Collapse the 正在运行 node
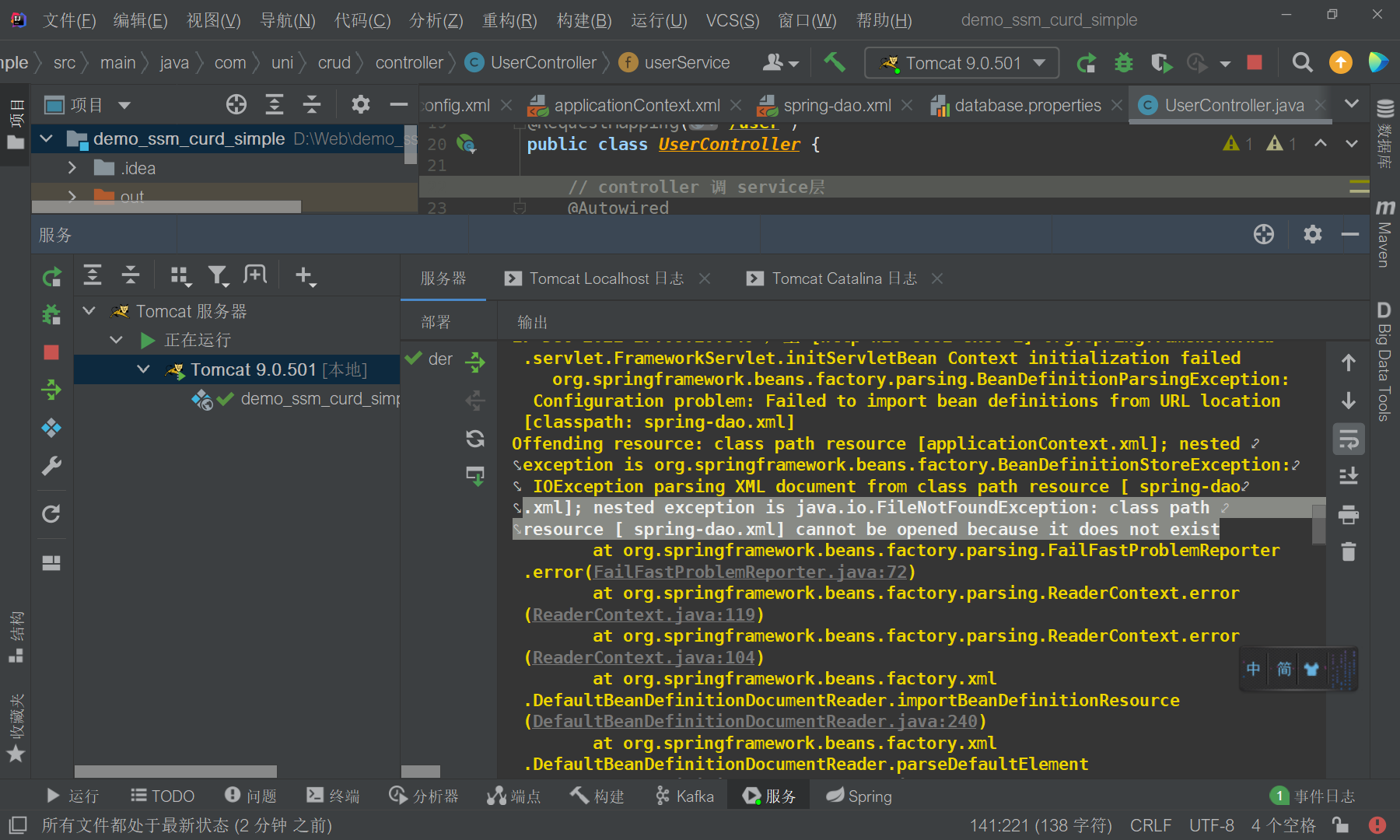This screenshot has height=840, width=1400. pyautogui.click(x=117, y=340)
